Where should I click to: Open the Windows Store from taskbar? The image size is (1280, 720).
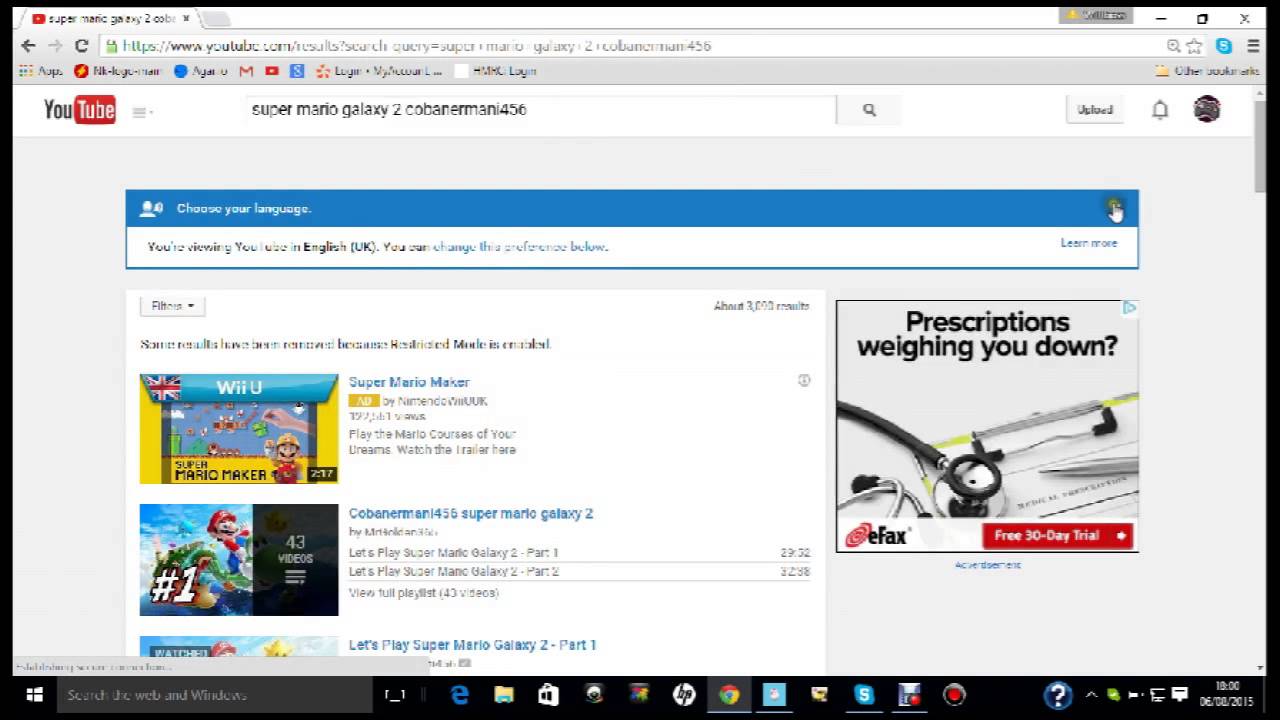pyautogui.click(x=548, y=695)
